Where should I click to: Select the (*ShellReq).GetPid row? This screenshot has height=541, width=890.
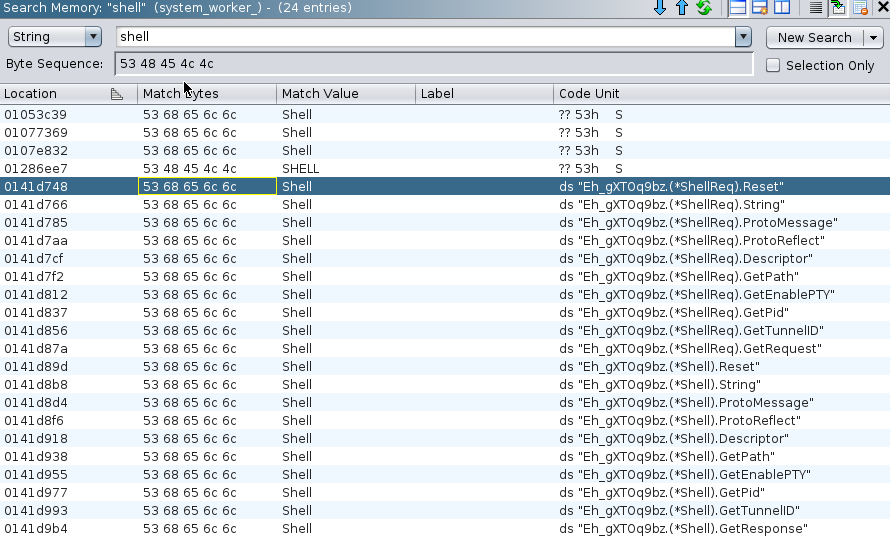(445, 313)
